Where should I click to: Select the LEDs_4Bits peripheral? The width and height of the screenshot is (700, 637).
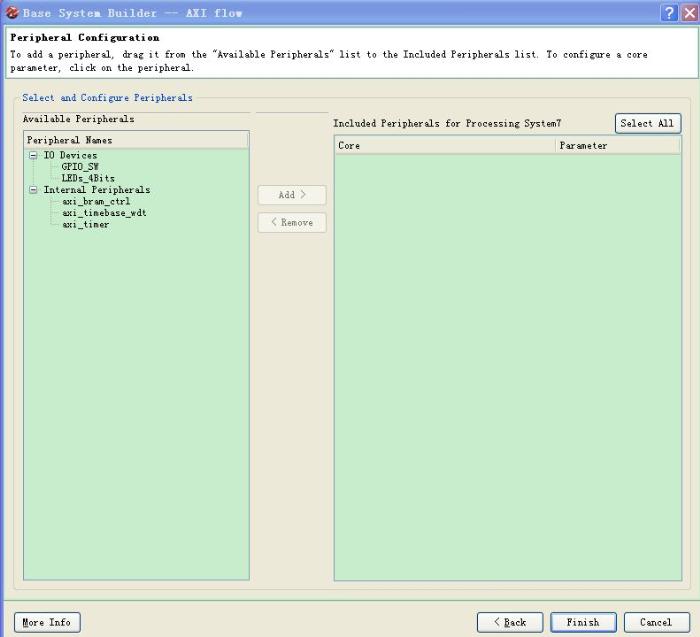click(x=88, y=178)
